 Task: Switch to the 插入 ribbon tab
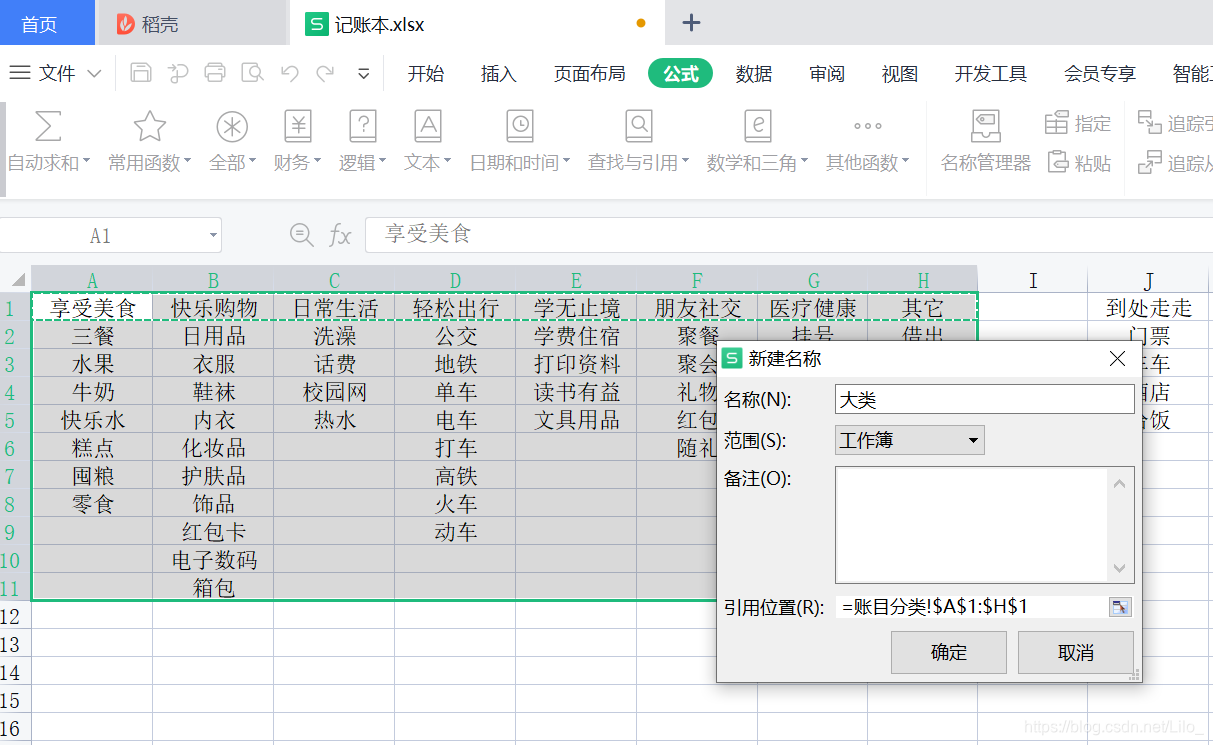pos(499,74)
